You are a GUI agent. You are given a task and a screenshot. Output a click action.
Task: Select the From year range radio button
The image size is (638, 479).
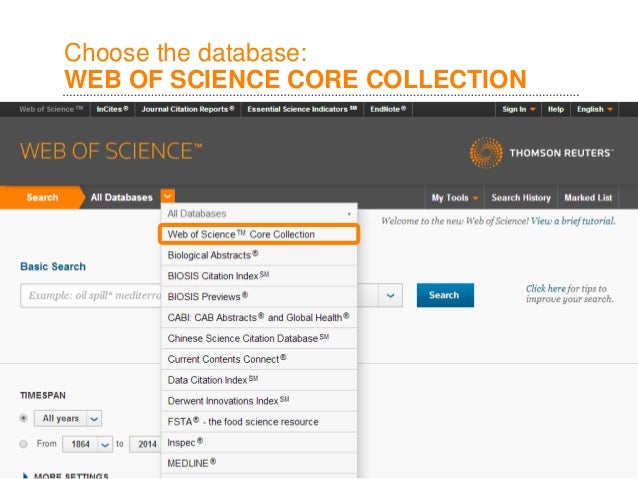[23, 443]
